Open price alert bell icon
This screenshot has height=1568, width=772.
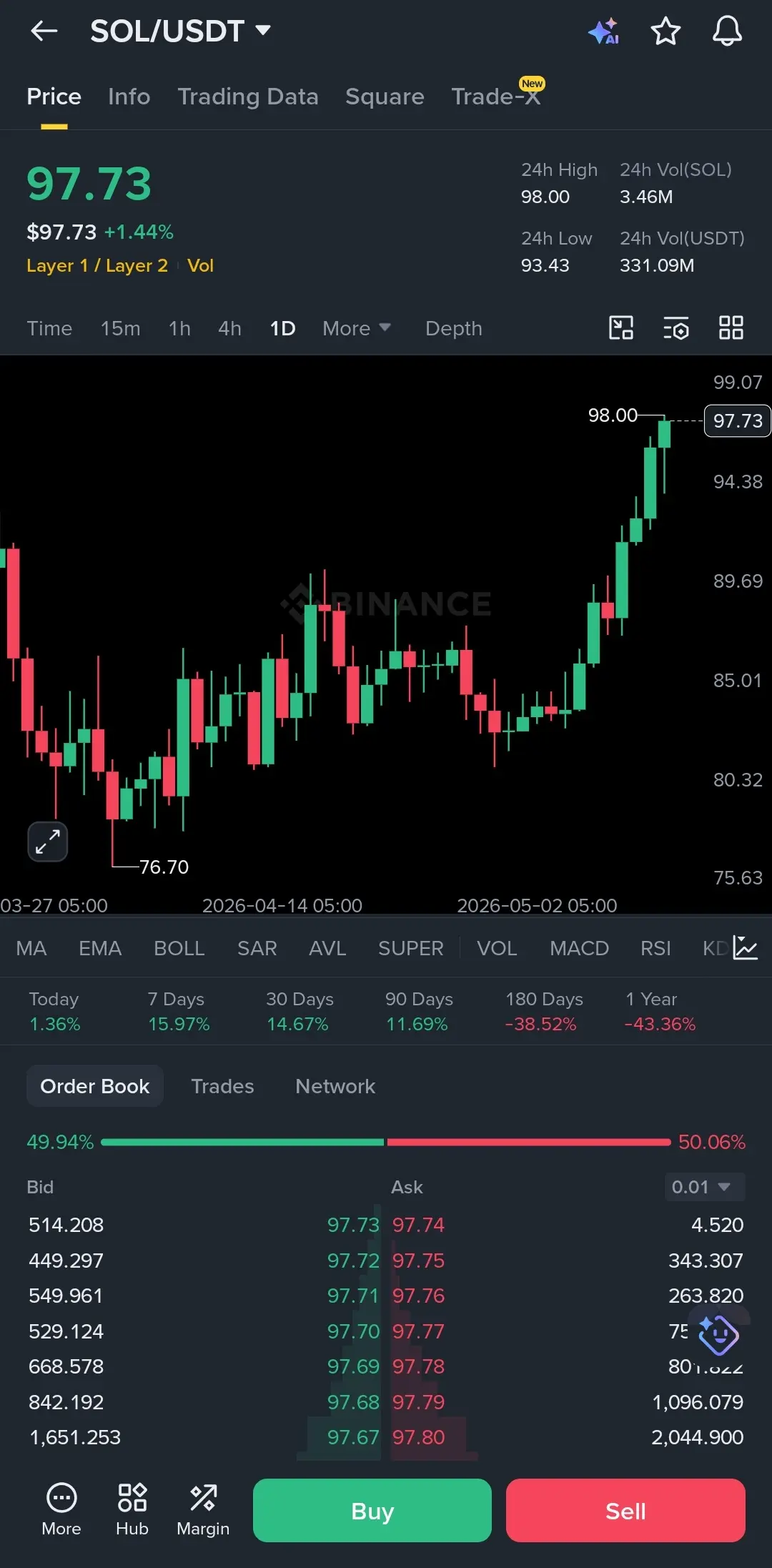click(x=727, y=31)
